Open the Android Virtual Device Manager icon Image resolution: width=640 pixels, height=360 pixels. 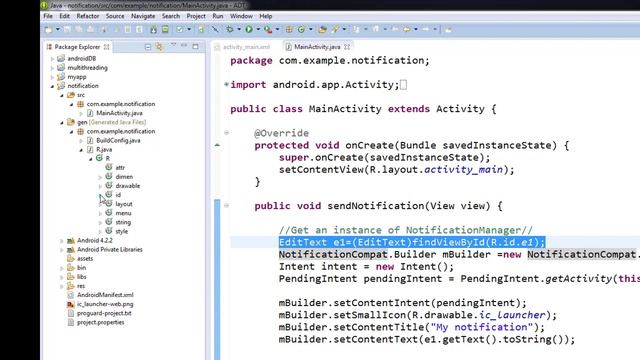click(x=165, y=29)
